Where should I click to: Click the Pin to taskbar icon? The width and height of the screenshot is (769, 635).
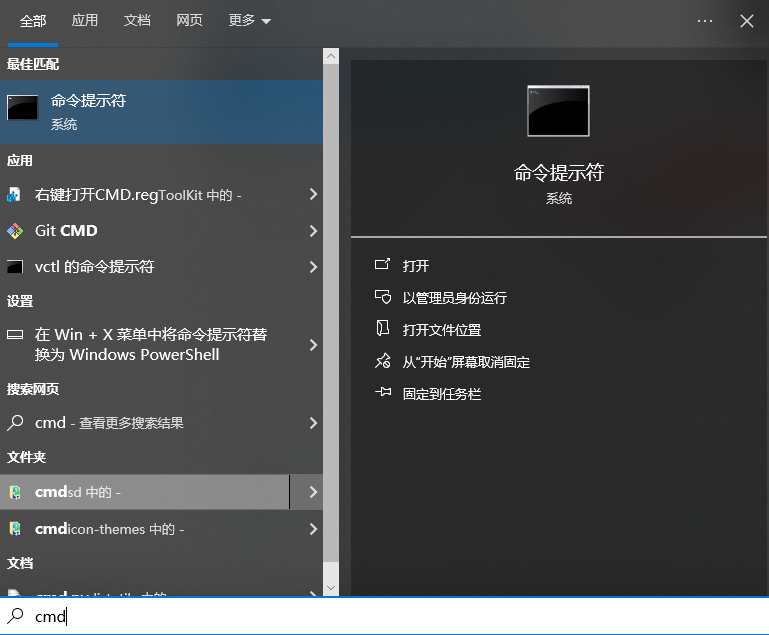coord(382,393)
